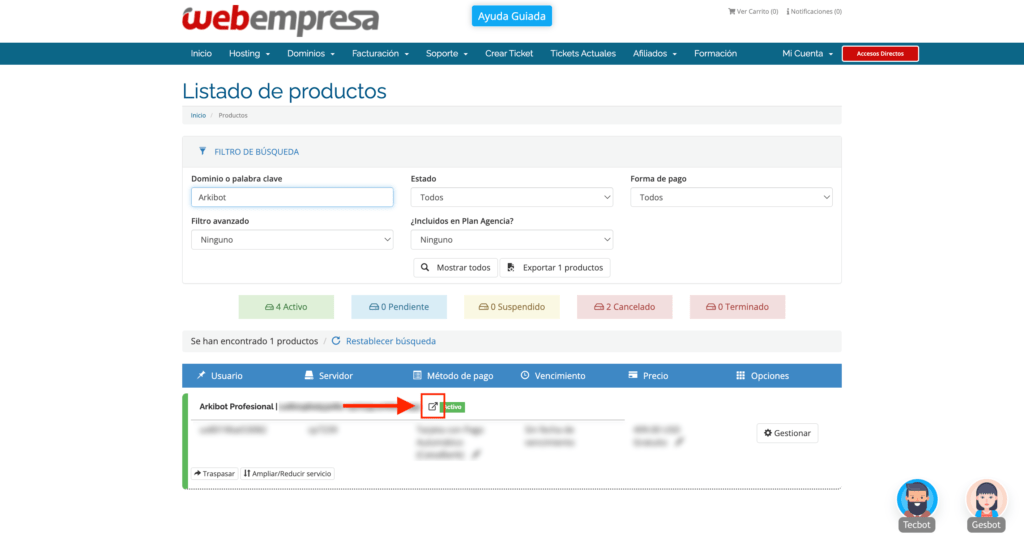Expand the Facturación menu
1024x546 pixels.
[380, 54]
